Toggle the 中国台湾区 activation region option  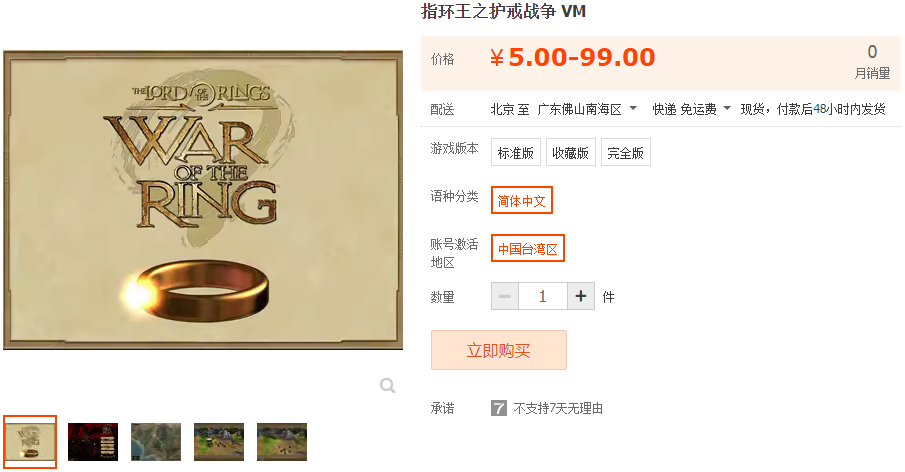tap(528, 248)
